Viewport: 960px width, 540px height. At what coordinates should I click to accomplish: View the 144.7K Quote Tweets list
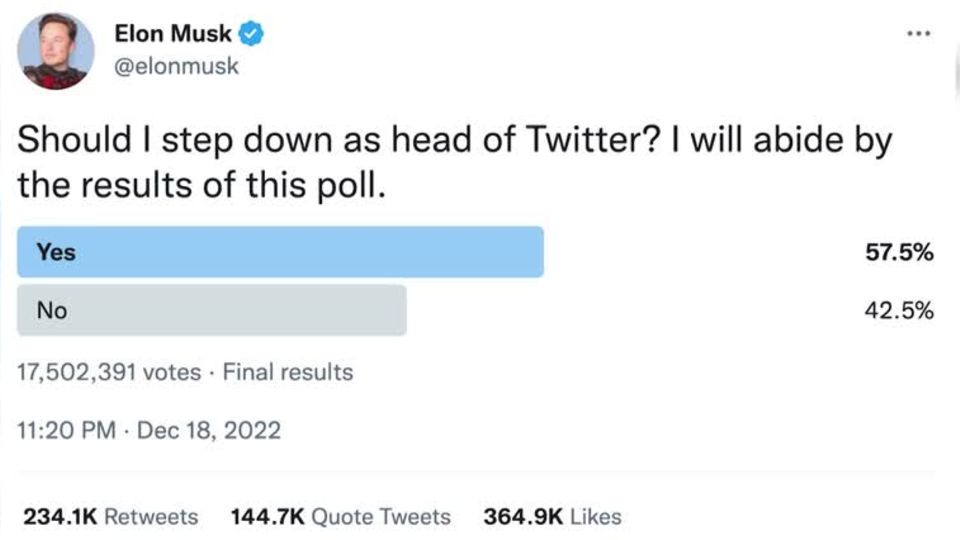(340, 517)
